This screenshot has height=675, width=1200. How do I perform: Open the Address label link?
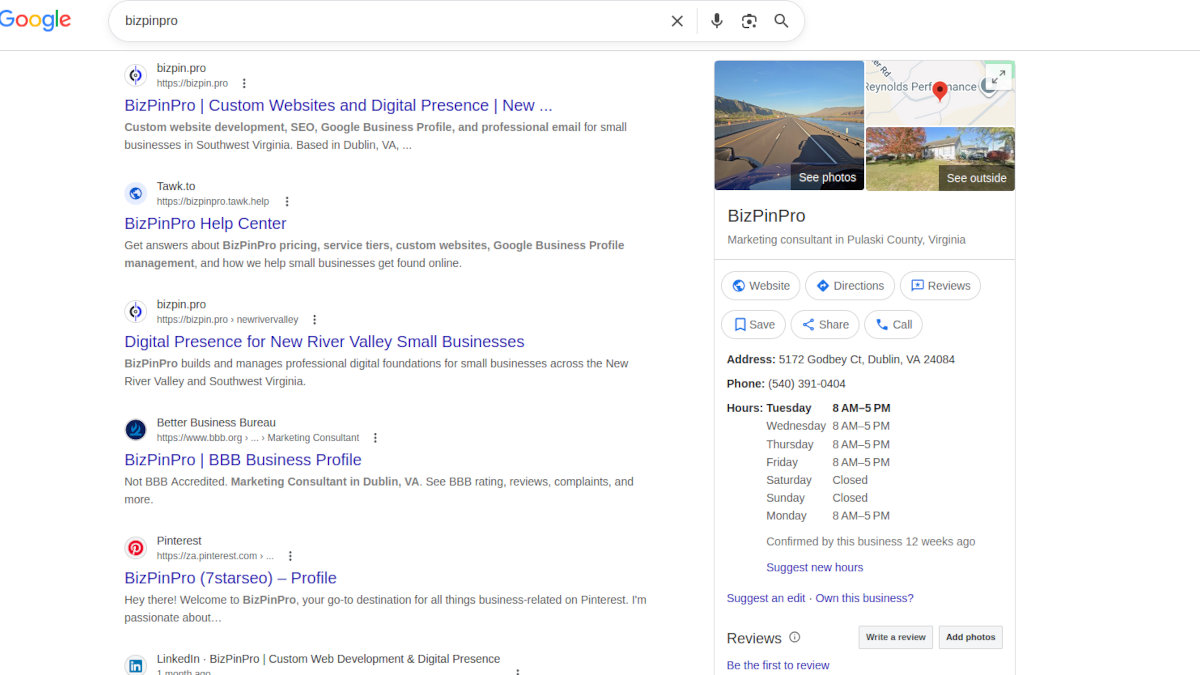[751, 359]
